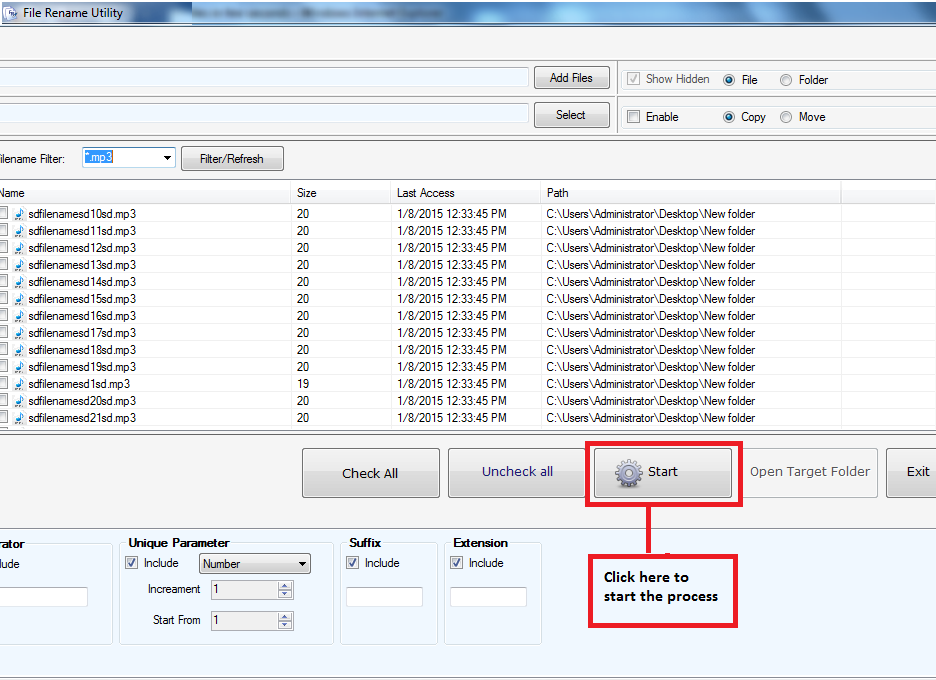
Task: Click the mp3 icon of sdfilenamesd15sd.mp3
Action: 20,299
